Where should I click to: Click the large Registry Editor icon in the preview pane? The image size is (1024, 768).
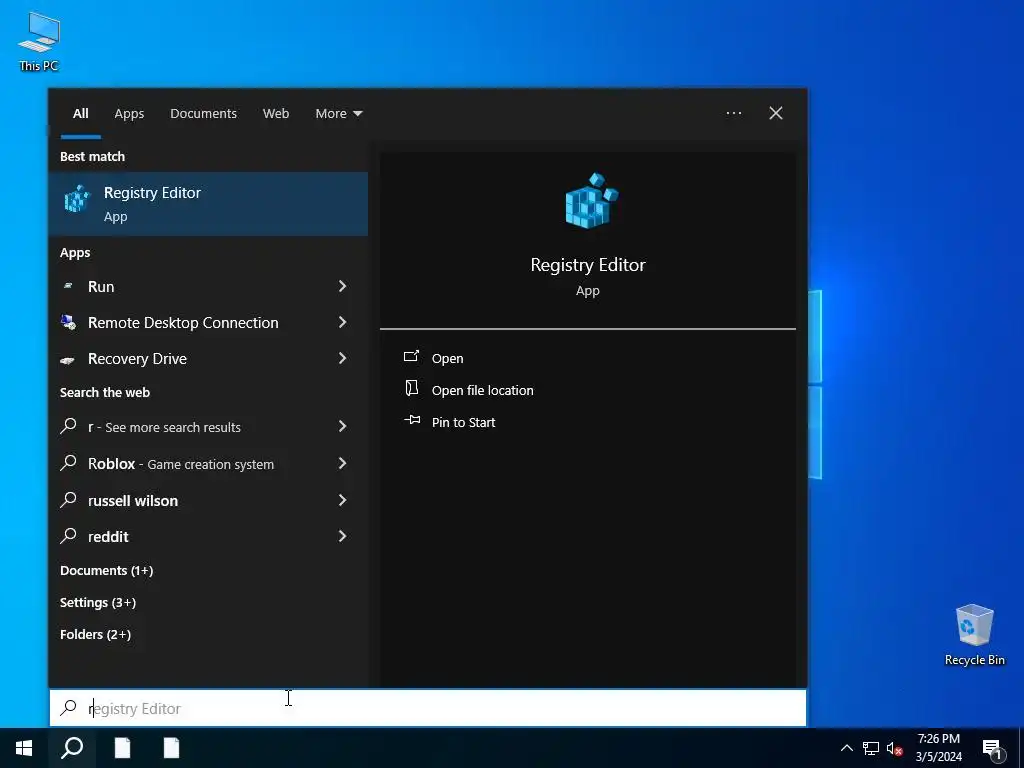point(590,200)
